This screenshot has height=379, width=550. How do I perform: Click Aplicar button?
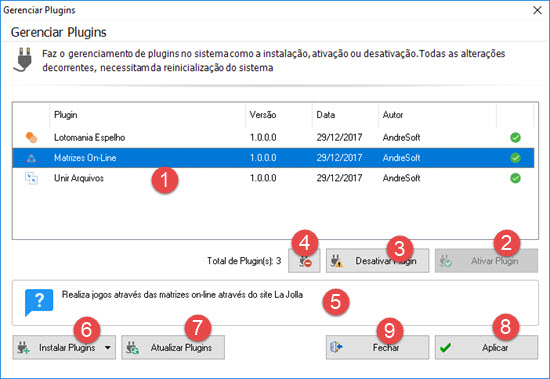click(x=486, y=347)
